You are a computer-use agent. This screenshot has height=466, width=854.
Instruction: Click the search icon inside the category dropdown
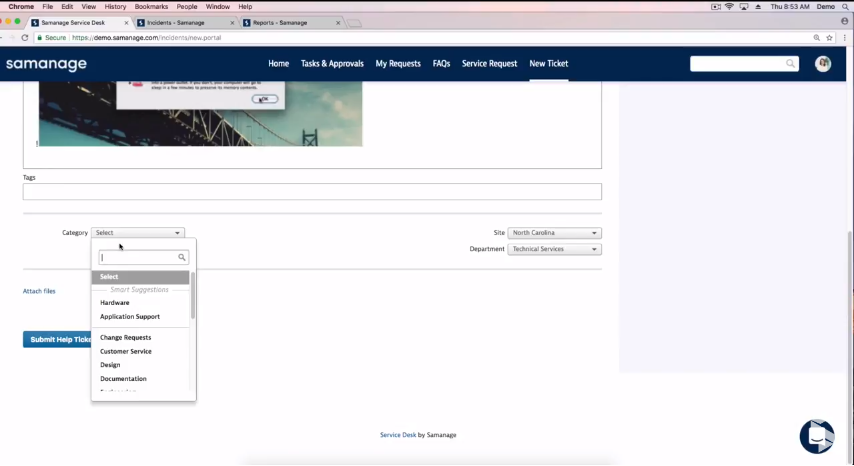[181, 257]
